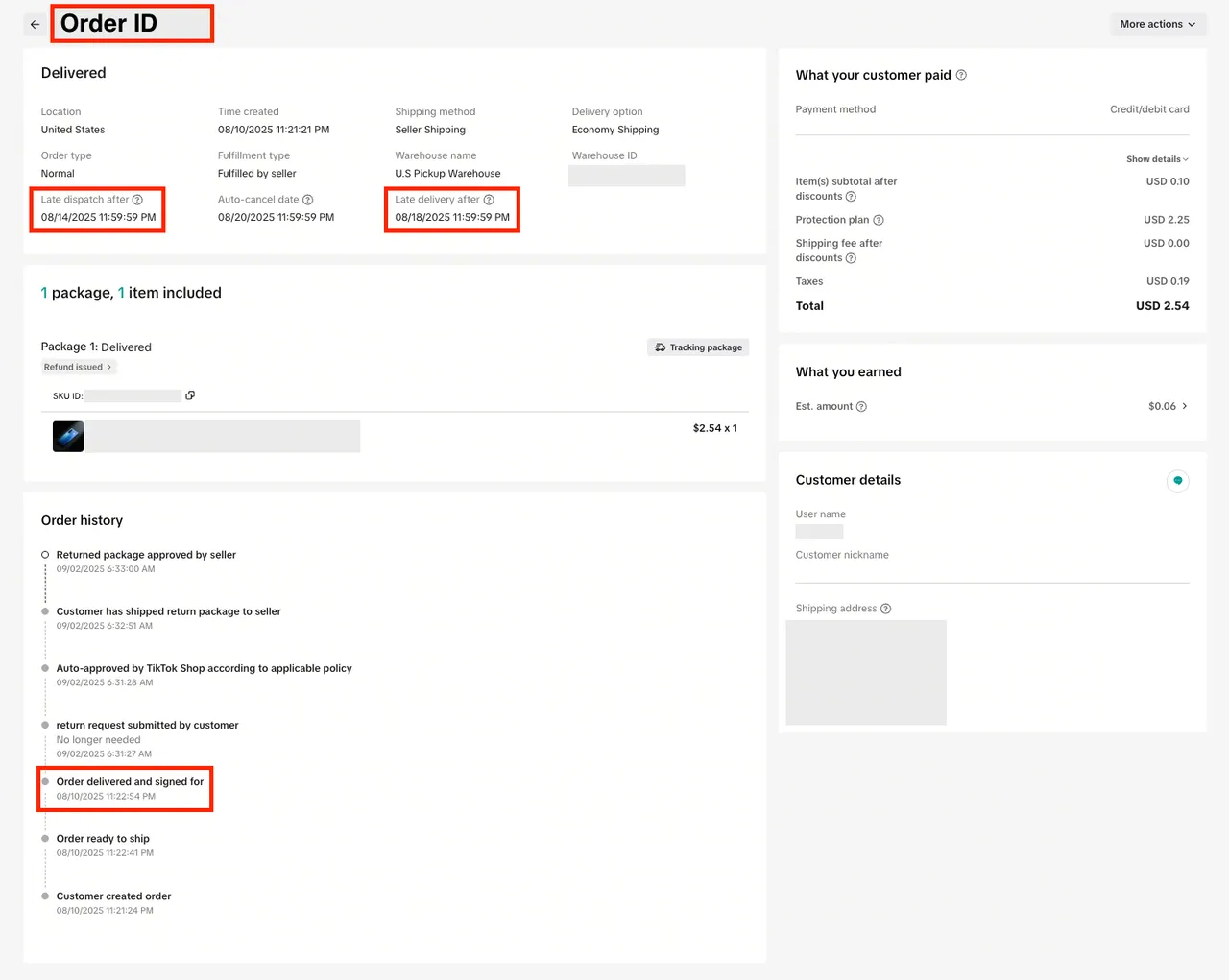1229x980 pixels.
Task: Click 'Economy Shipping' delivery option value
Action: 615,130
